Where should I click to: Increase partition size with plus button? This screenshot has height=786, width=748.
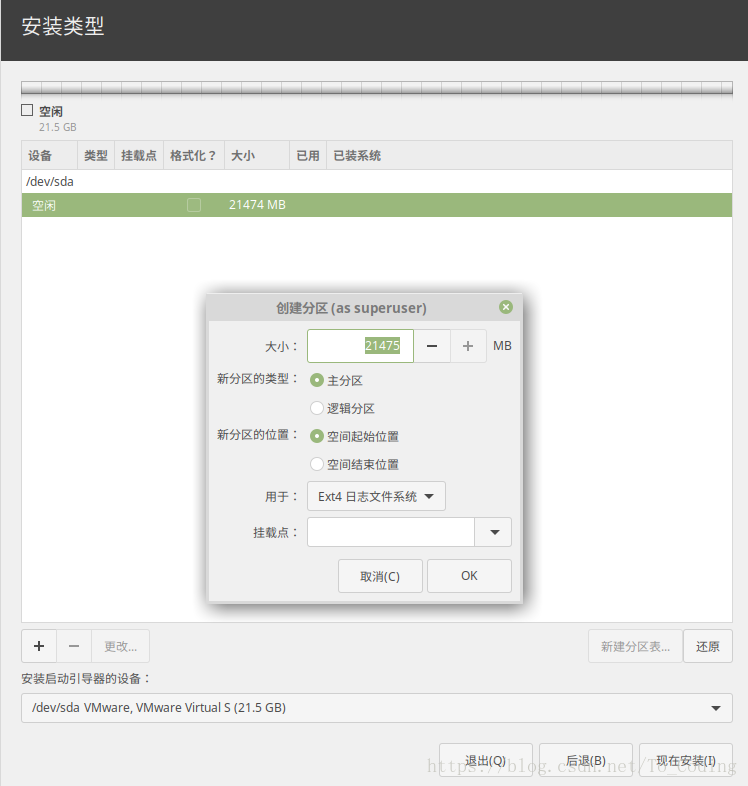pyautogui.click(x=468, y=346)
